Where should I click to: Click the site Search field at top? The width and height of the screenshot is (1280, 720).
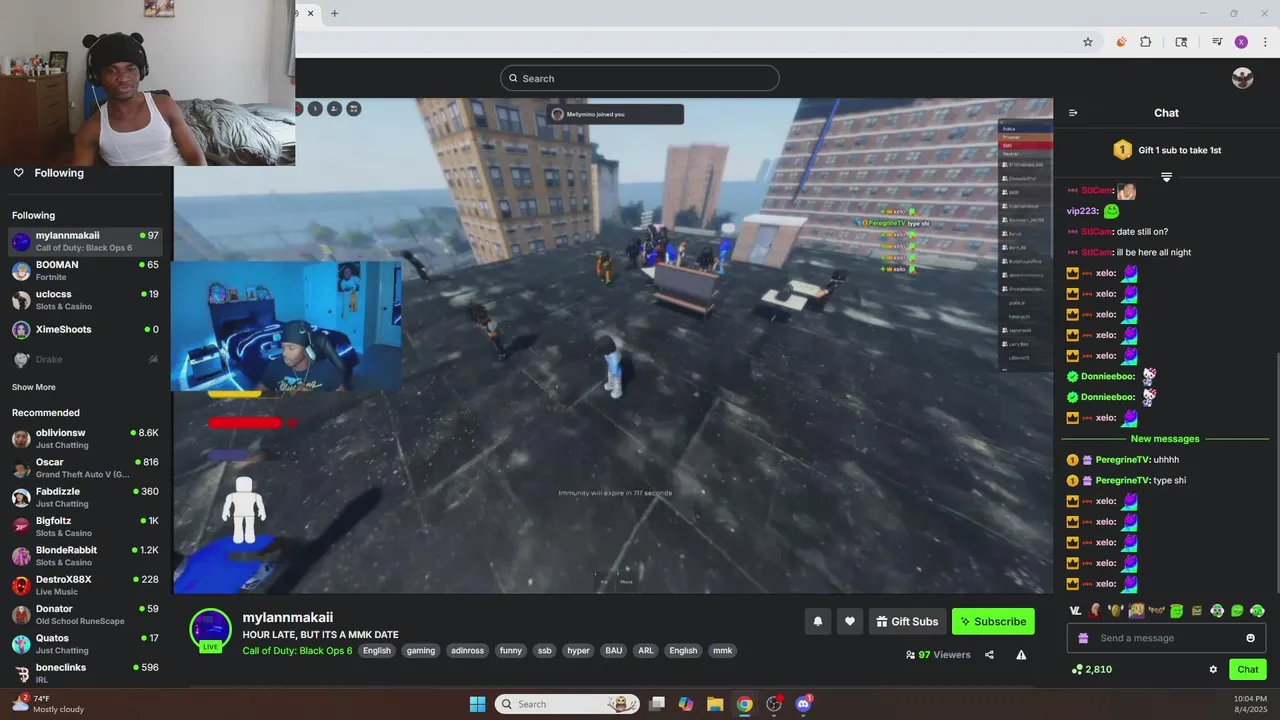(640, 78)
